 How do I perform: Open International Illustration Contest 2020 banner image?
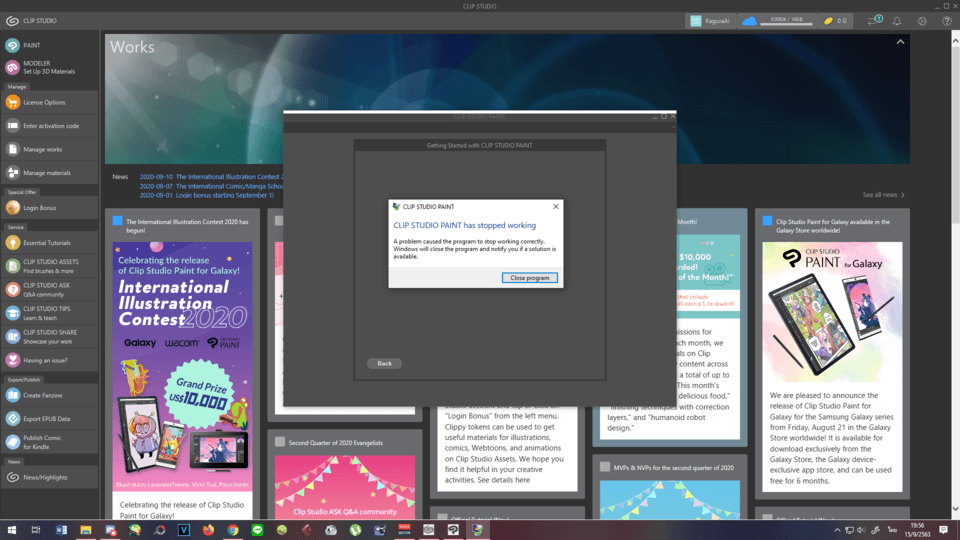pyautogui.click(x=182, y=366)
